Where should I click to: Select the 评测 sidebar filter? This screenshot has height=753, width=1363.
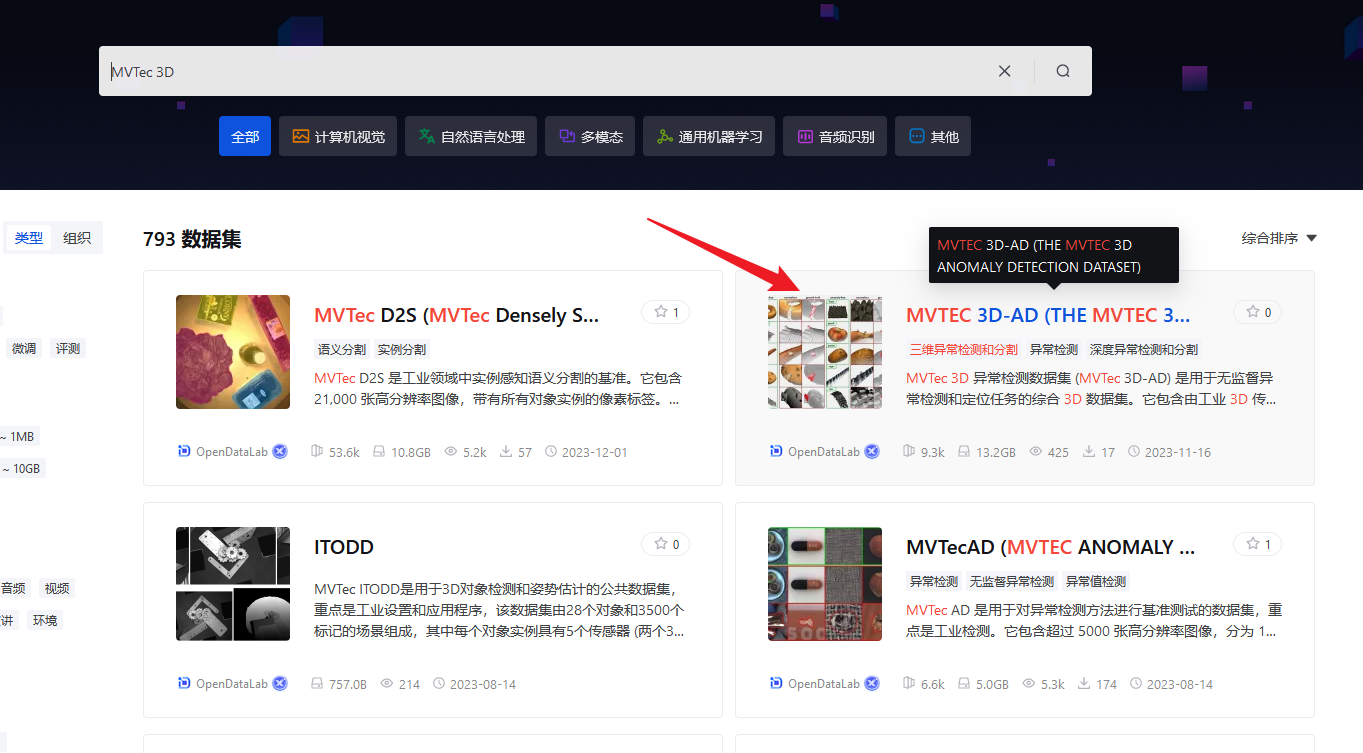(68, 348)
